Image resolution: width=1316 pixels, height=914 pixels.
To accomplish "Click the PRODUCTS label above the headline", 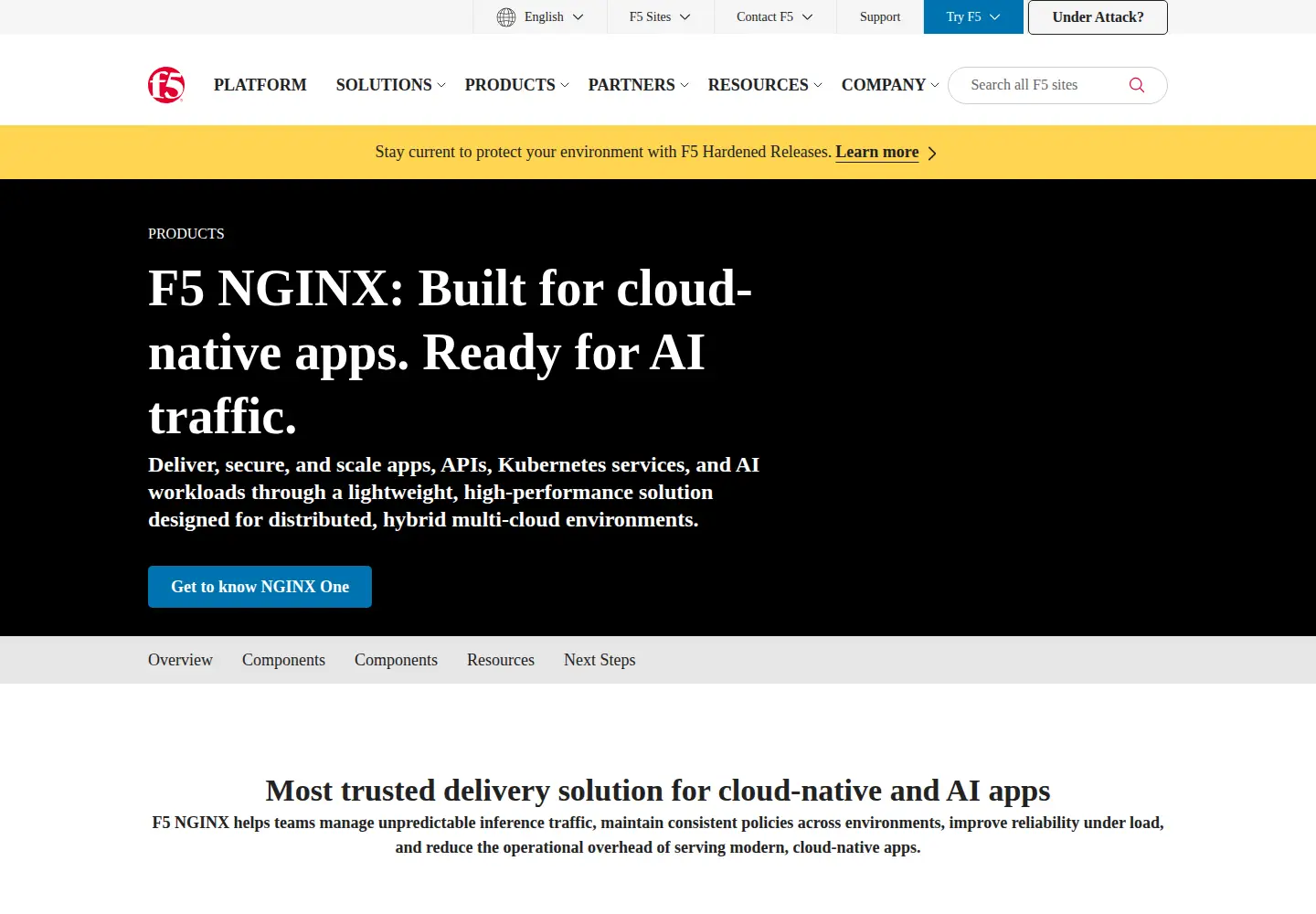I will pos(186,234).
